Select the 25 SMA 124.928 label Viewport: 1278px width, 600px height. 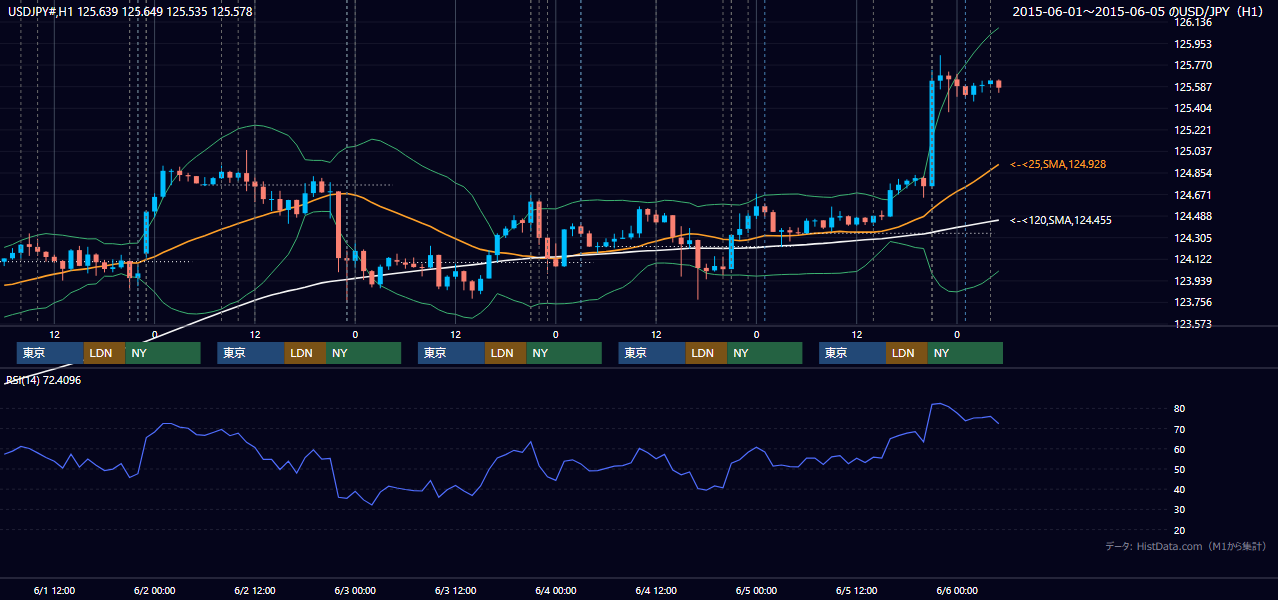click(1058, 164)
